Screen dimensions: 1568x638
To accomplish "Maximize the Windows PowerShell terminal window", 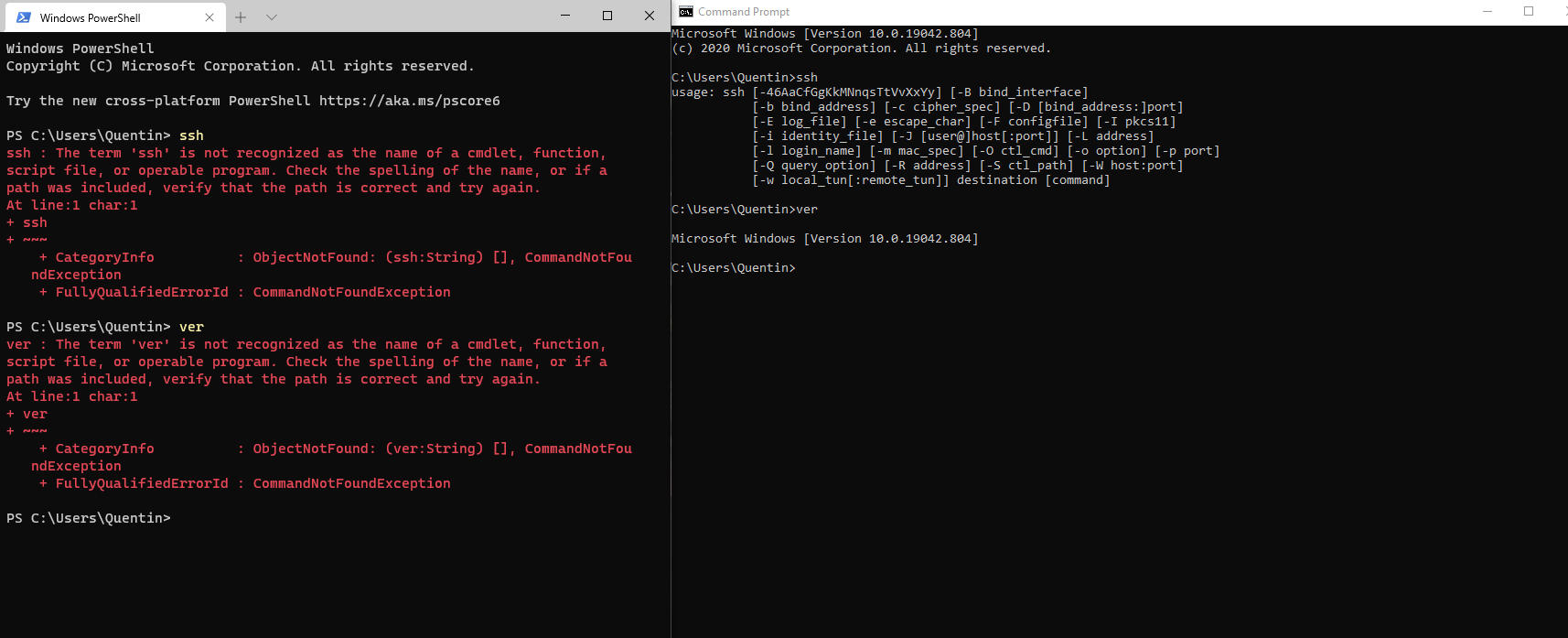I will click(607, 16).
